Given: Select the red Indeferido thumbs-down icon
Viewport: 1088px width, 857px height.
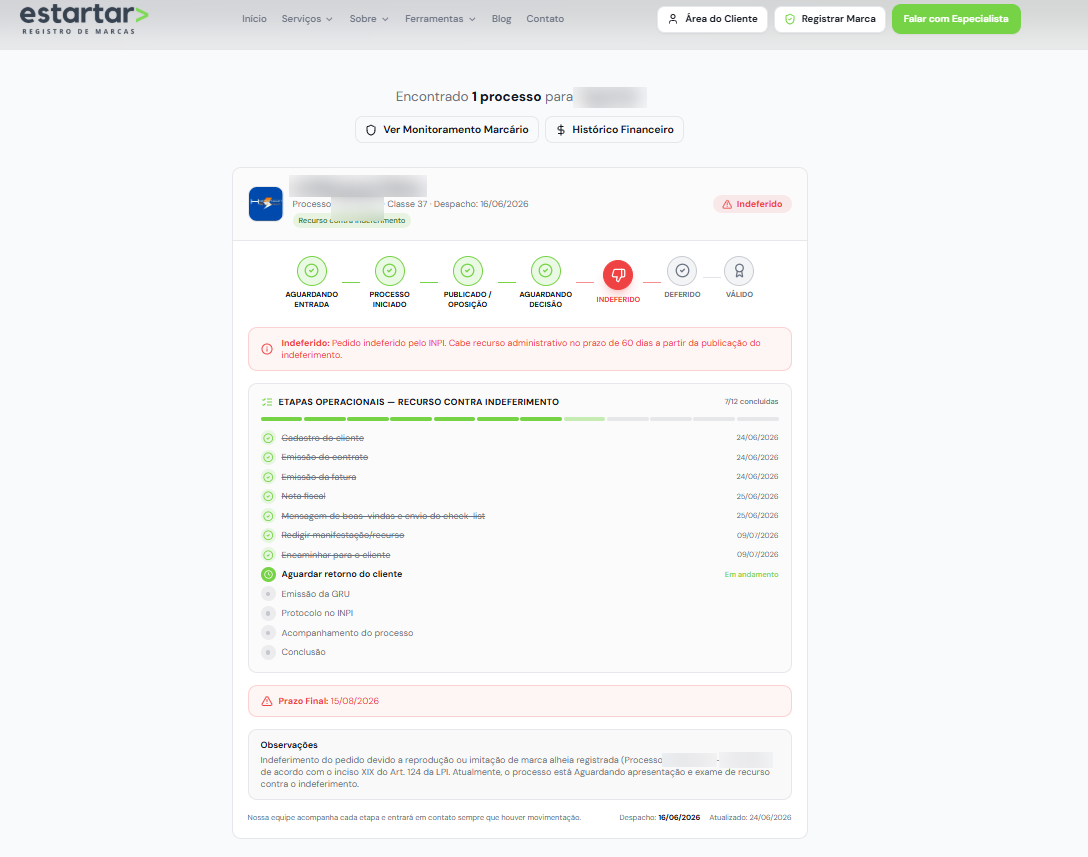Looking at the screenshot, I should [618, 275].
